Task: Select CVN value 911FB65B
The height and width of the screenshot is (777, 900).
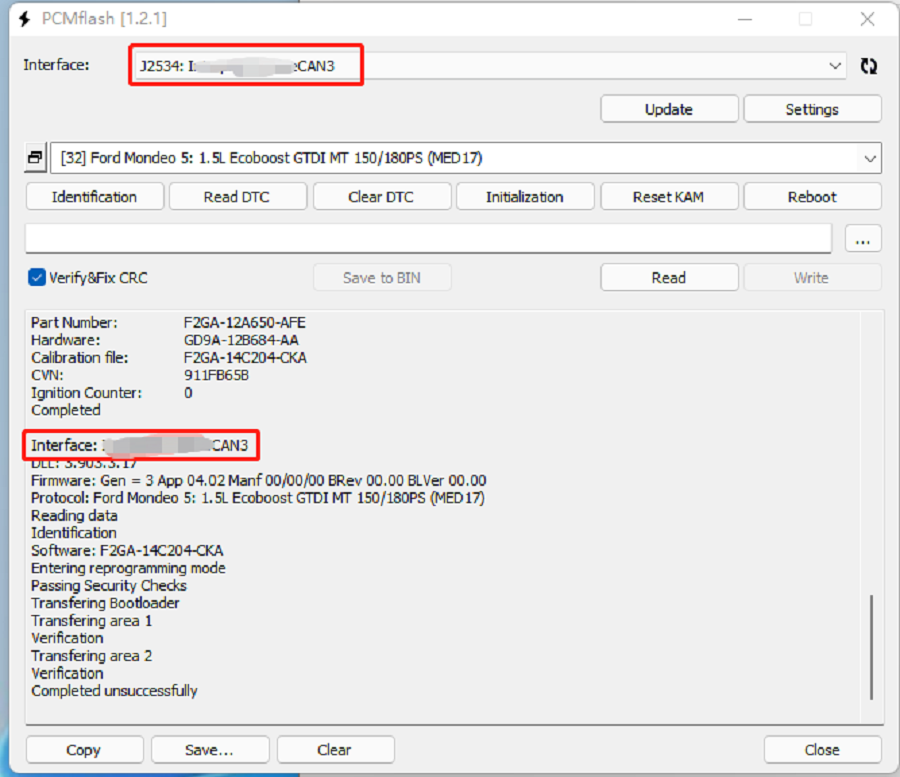Action: tap(216, 375)
